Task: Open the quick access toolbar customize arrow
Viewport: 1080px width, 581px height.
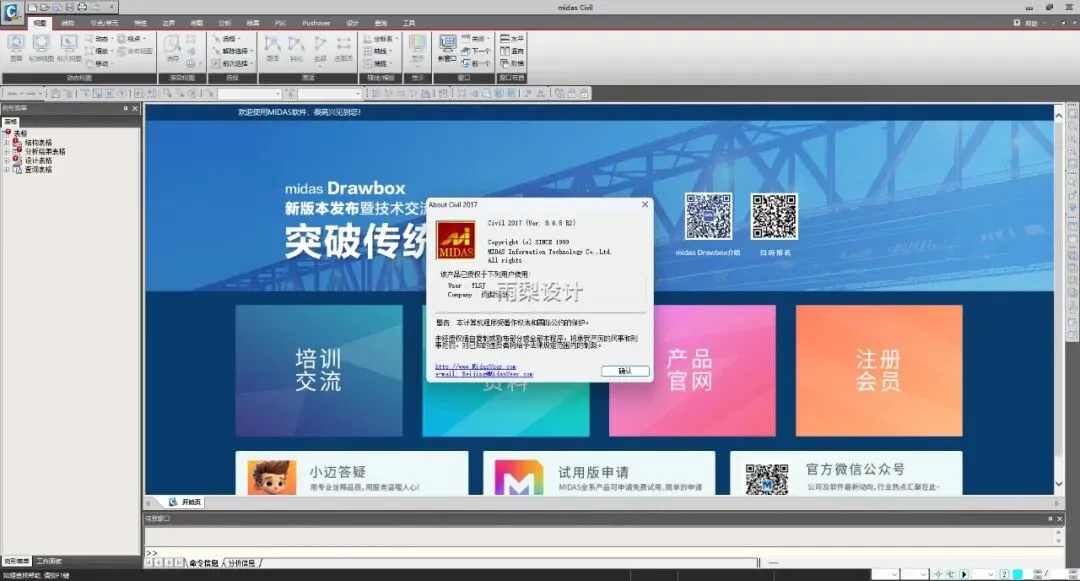Action: [x=112, y=7]
